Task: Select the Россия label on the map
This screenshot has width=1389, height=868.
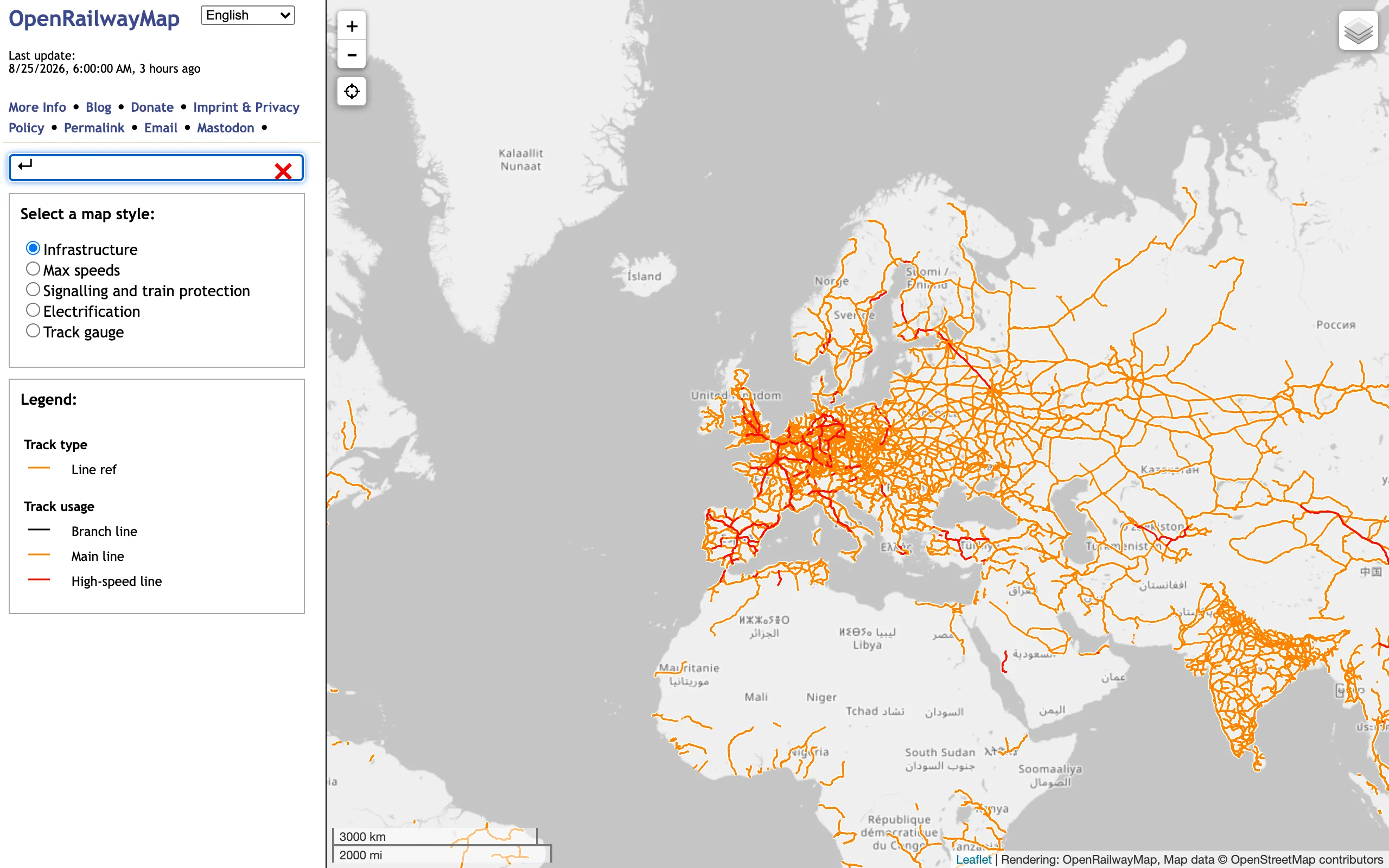Action: [x=1336, y=325]
